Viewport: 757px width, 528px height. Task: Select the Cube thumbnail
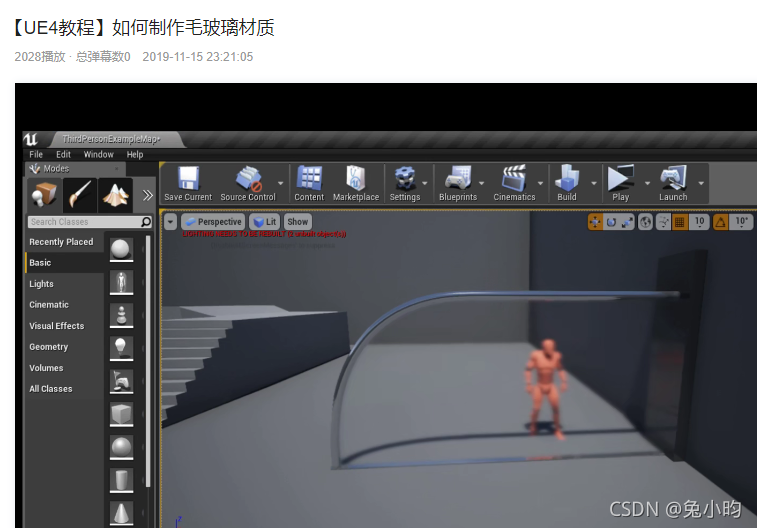121,415
